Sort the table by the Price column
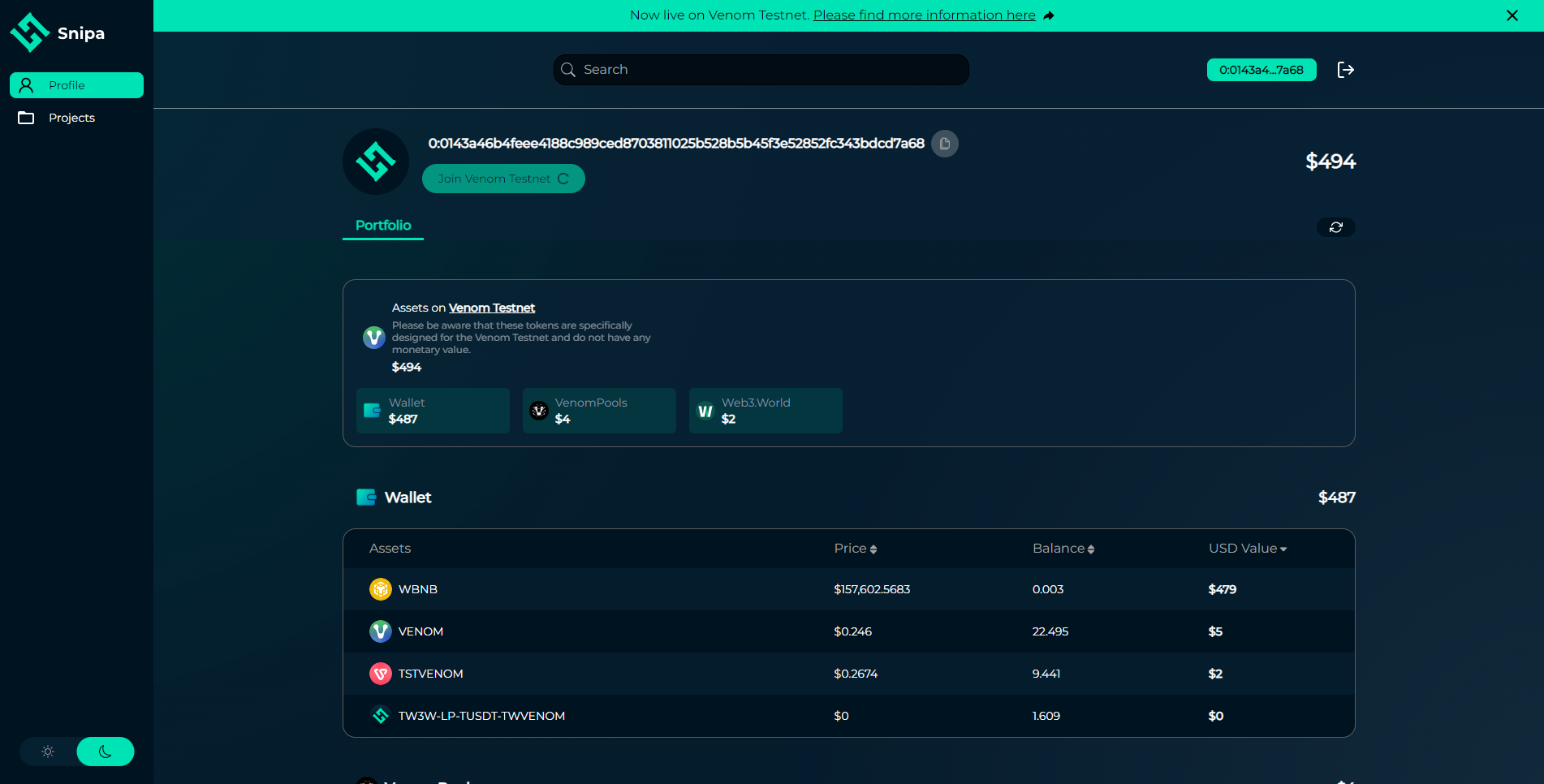This screenshot has width=1544, height=784. (855, 549)
